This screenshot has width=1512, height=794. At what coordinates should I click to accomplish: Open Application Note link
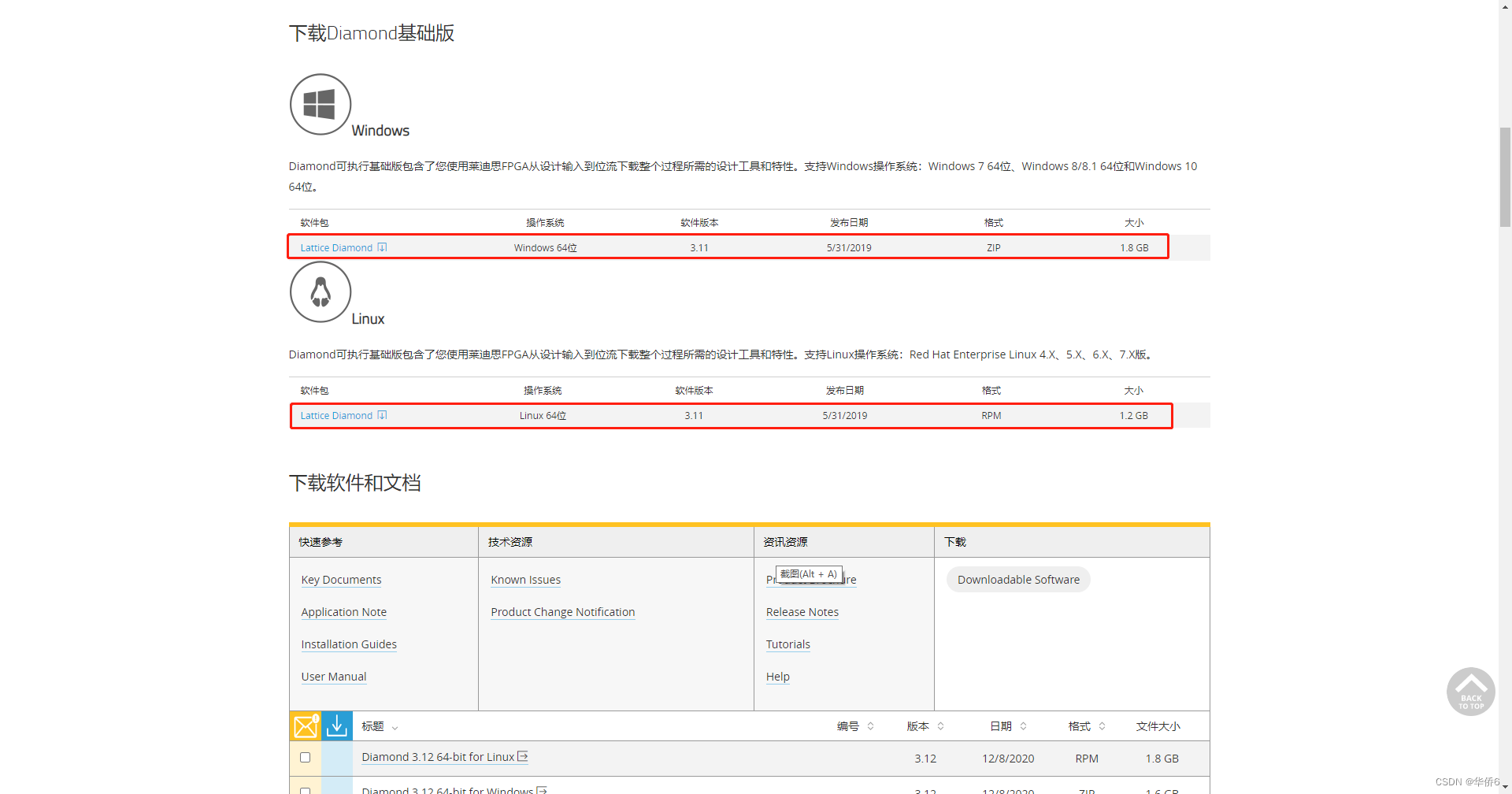tap(343, 612)
